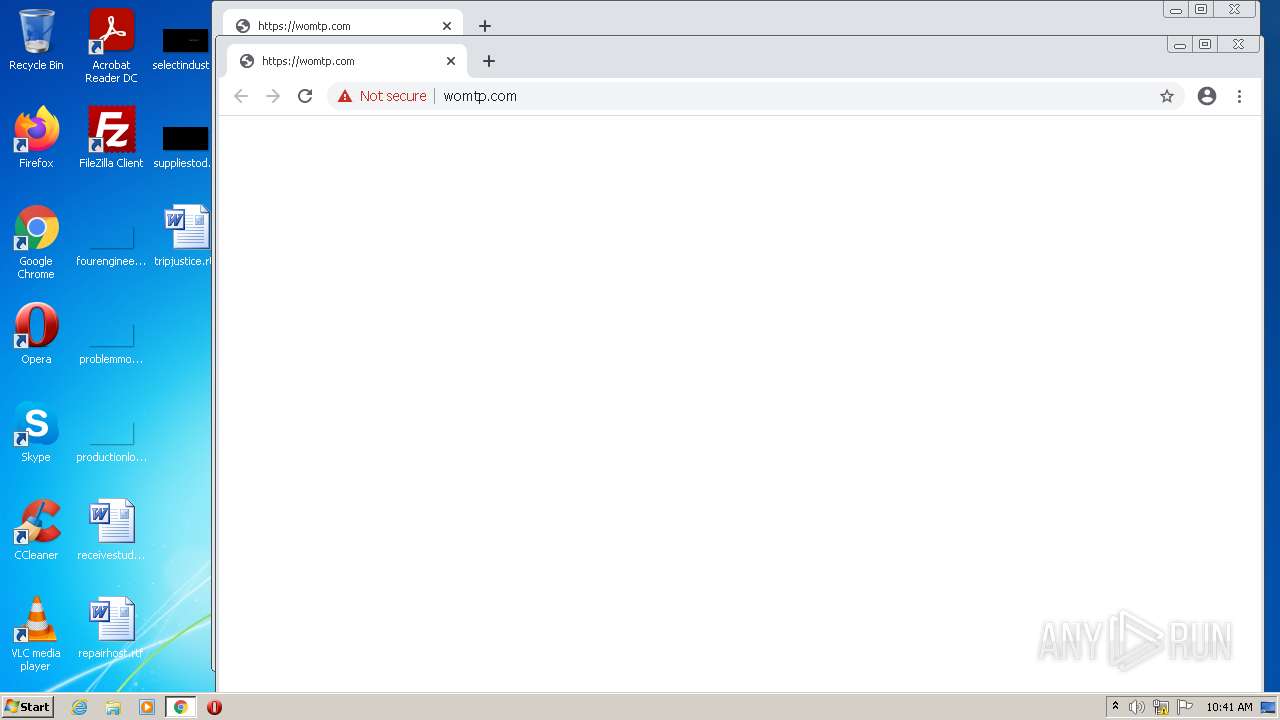Add a new tab in back window
The width and height of the screenshot is (1280, 720).
(485, 26)
